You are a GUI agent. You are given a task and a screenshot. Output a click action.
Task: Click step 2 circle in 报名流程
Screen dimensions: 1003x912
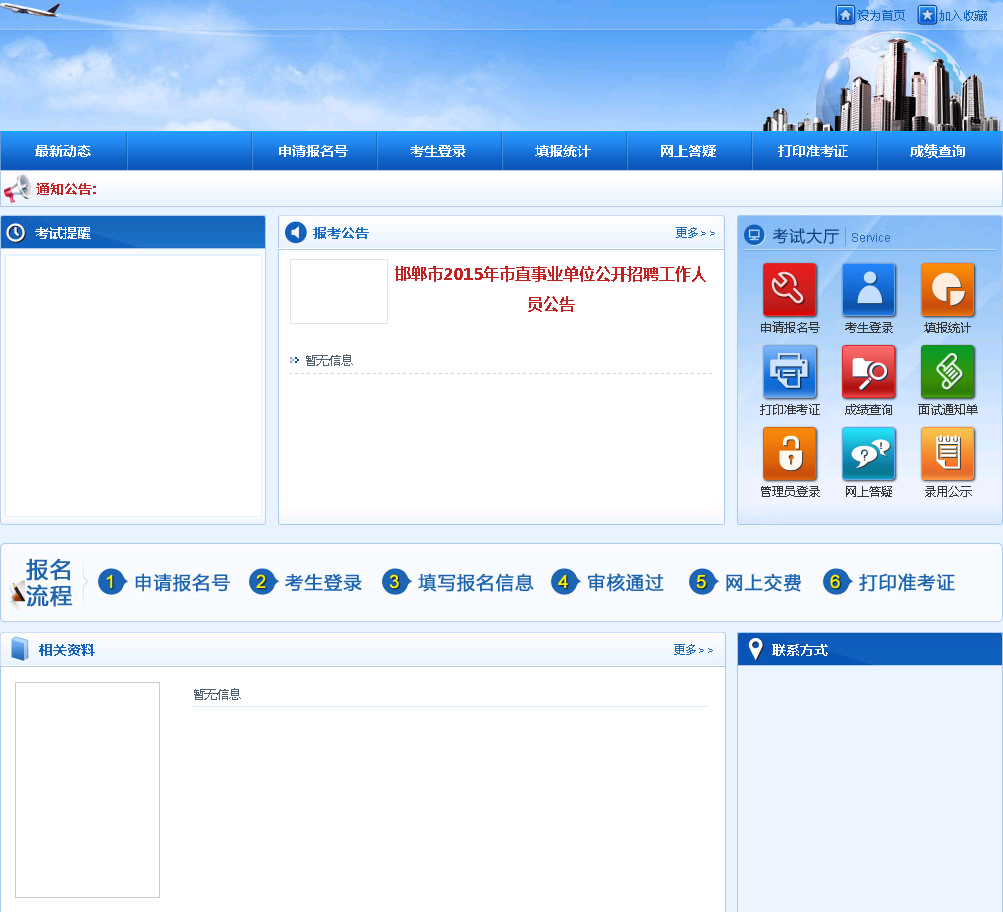tap(262, 582)
